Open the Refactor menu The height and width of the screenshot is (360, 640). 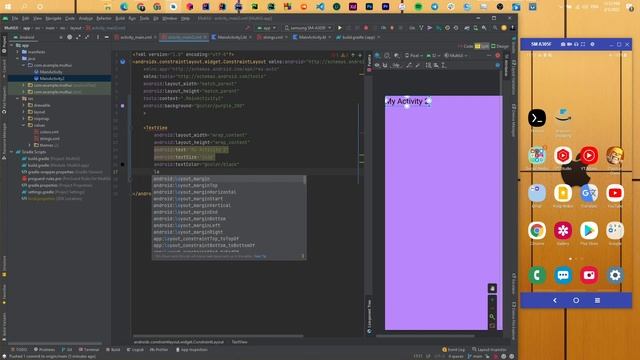[104, 18]
